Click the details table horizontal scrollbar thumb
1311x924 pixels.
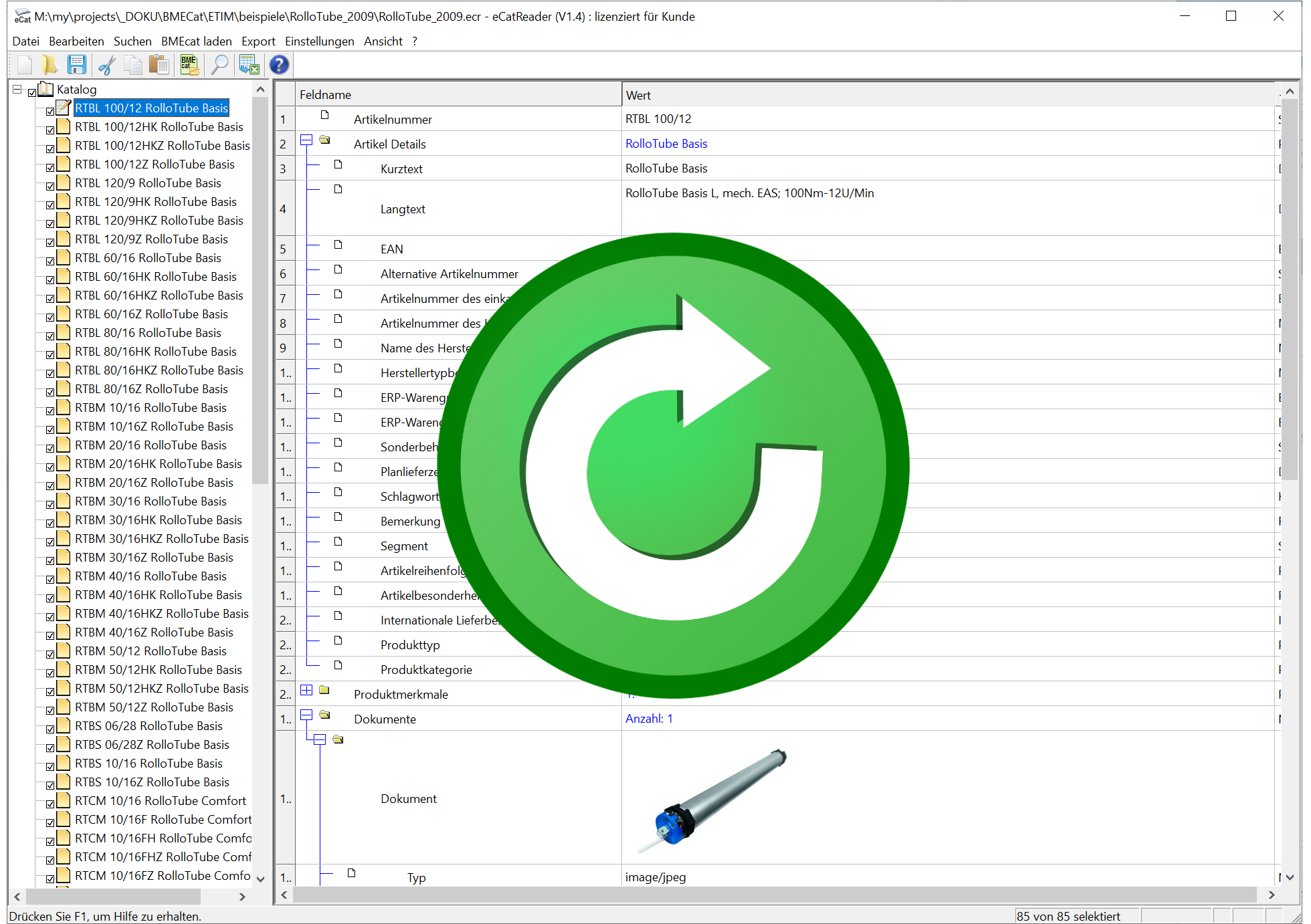click(775, 895)
